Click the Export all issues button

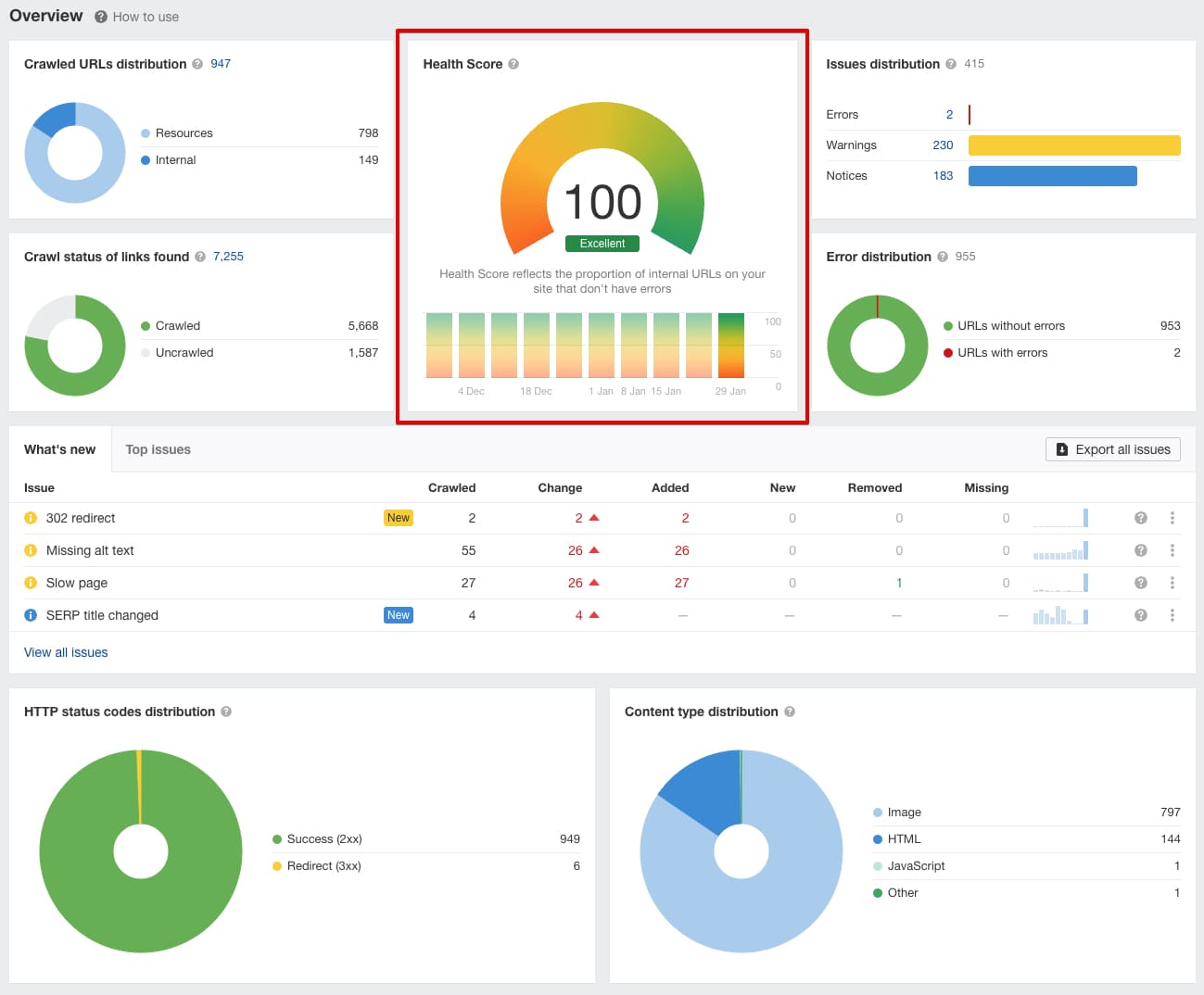pyautogui.click(x=1112, y=449)
